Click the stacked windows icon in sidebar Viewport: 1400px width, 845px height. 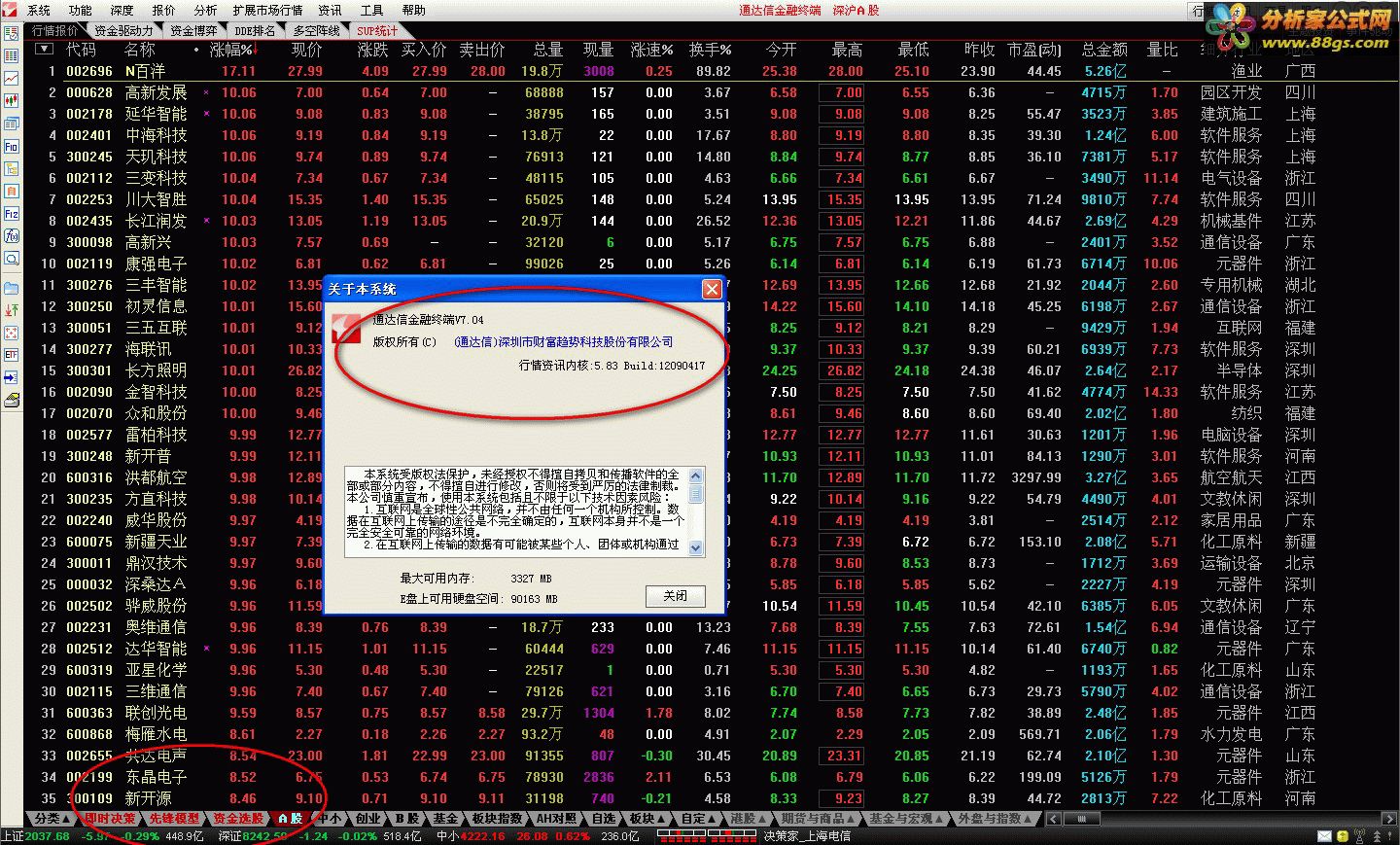pos(11,123)
